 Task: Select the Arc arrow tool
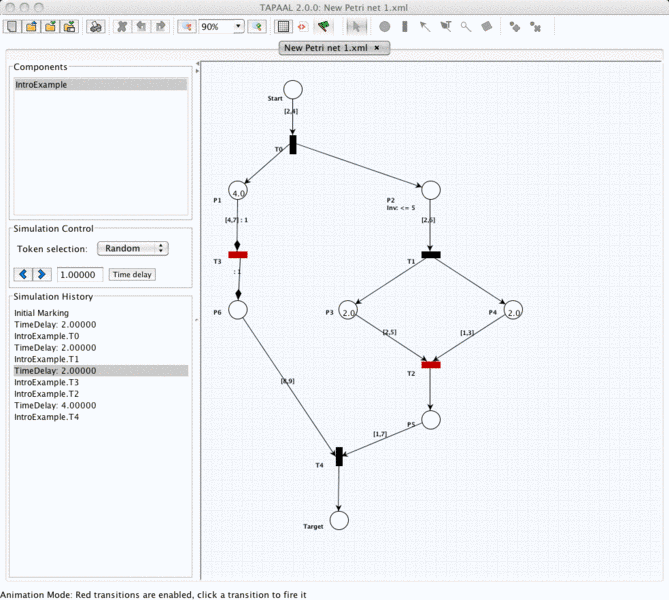pos(425,26)
